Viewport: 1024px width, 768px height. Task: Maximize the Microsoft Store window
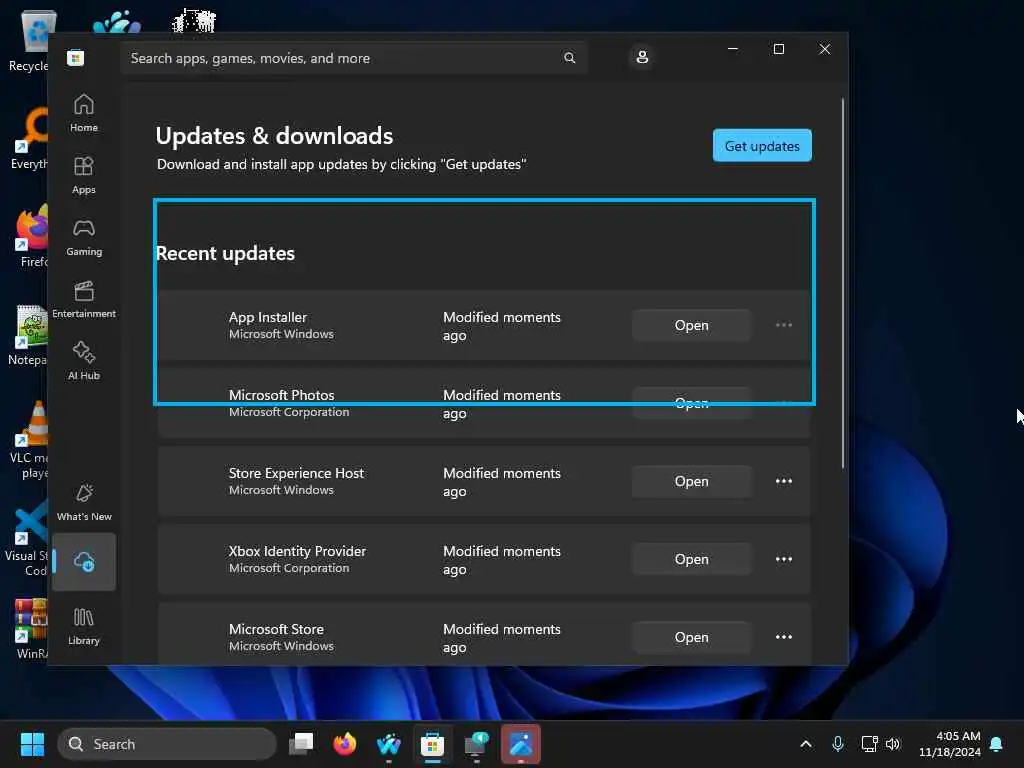tap(778, 49)
